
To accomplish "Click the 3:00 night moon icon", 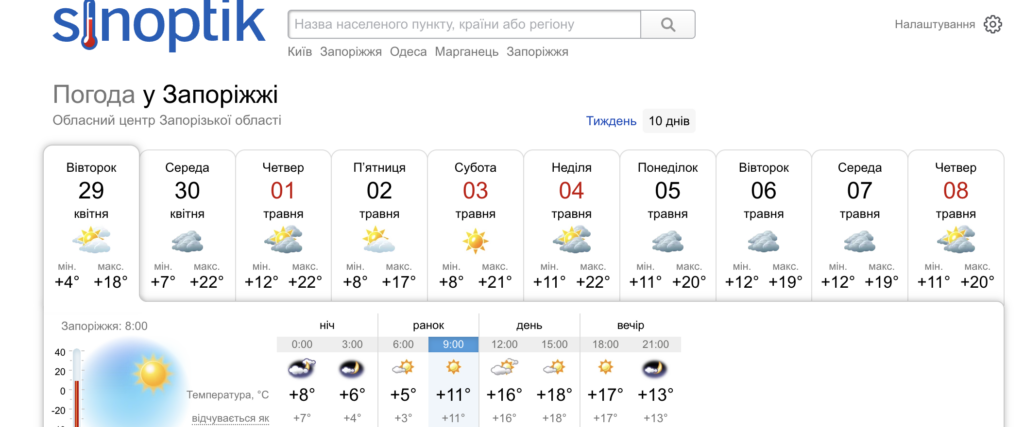I will [352, 368].
